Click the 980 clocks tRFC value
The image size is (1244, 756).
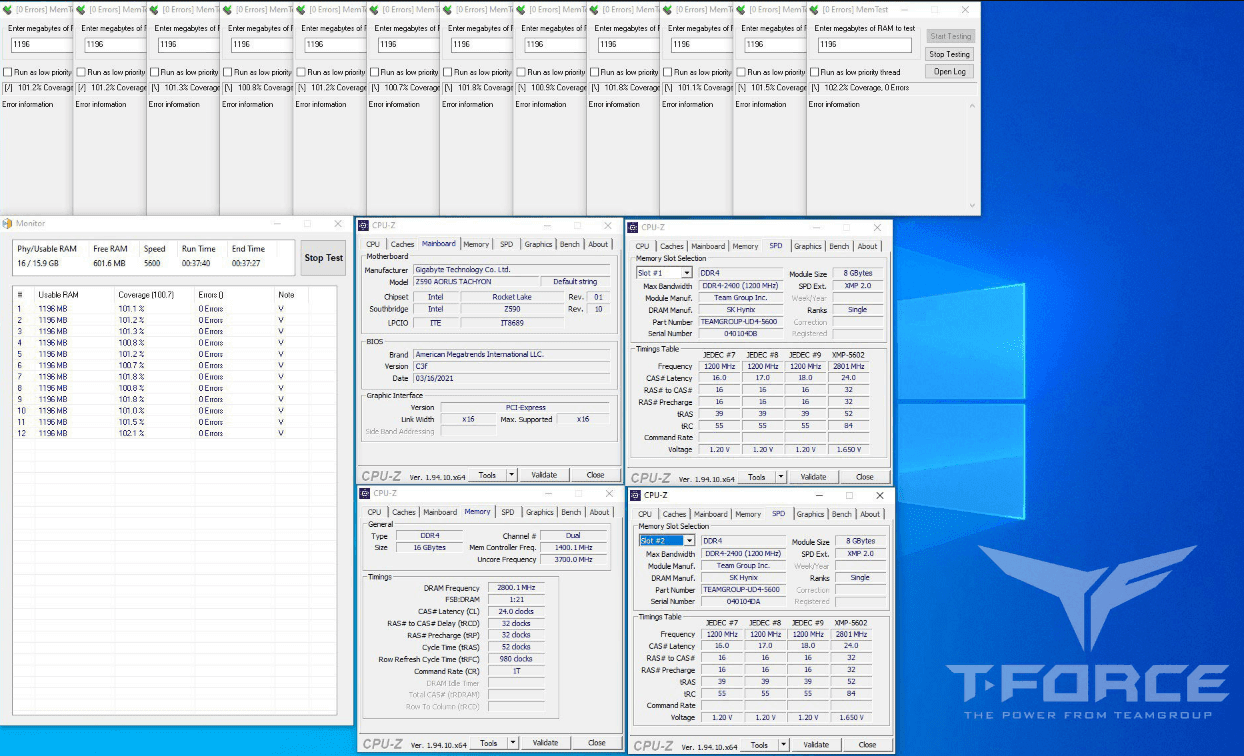(x=516, y=659)
